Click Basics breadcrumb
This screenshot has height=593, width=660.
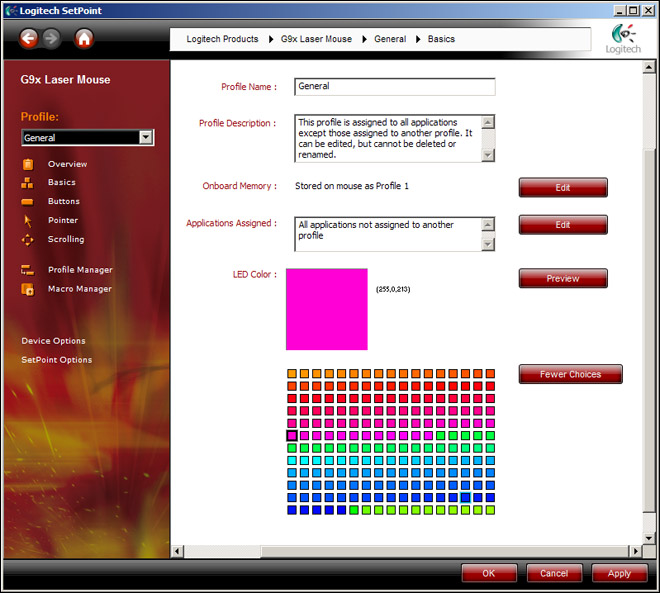tap(441, 39)
